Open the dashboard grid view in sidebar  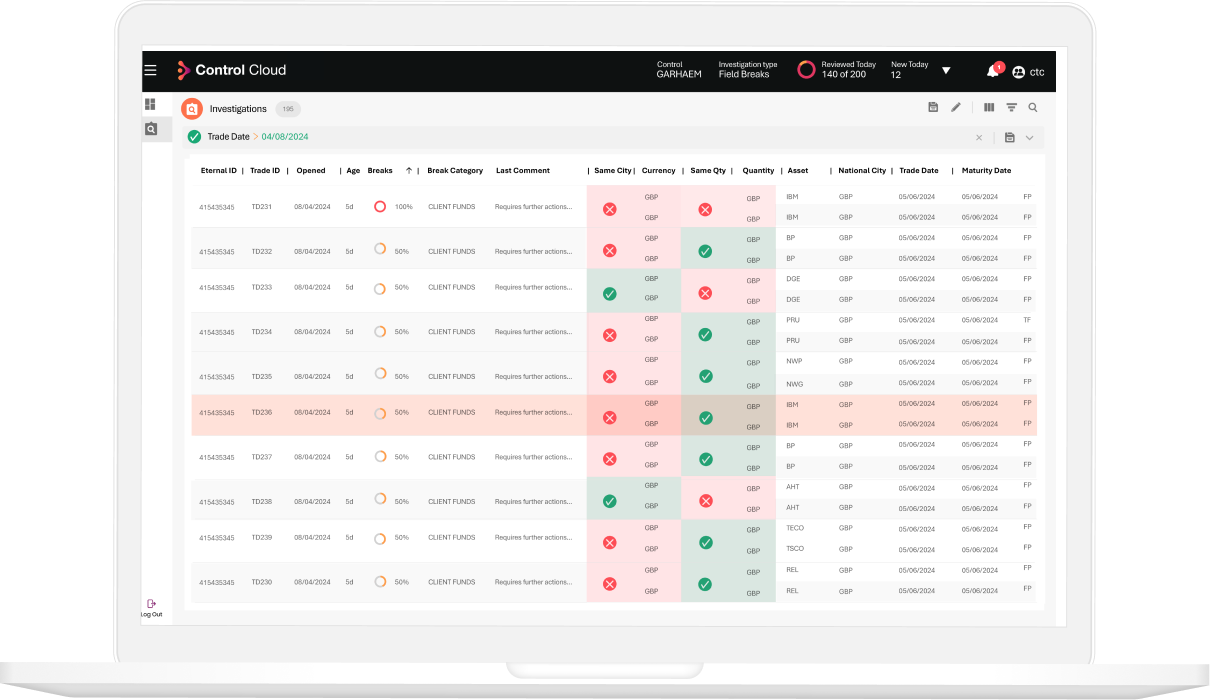click(150, 104)
